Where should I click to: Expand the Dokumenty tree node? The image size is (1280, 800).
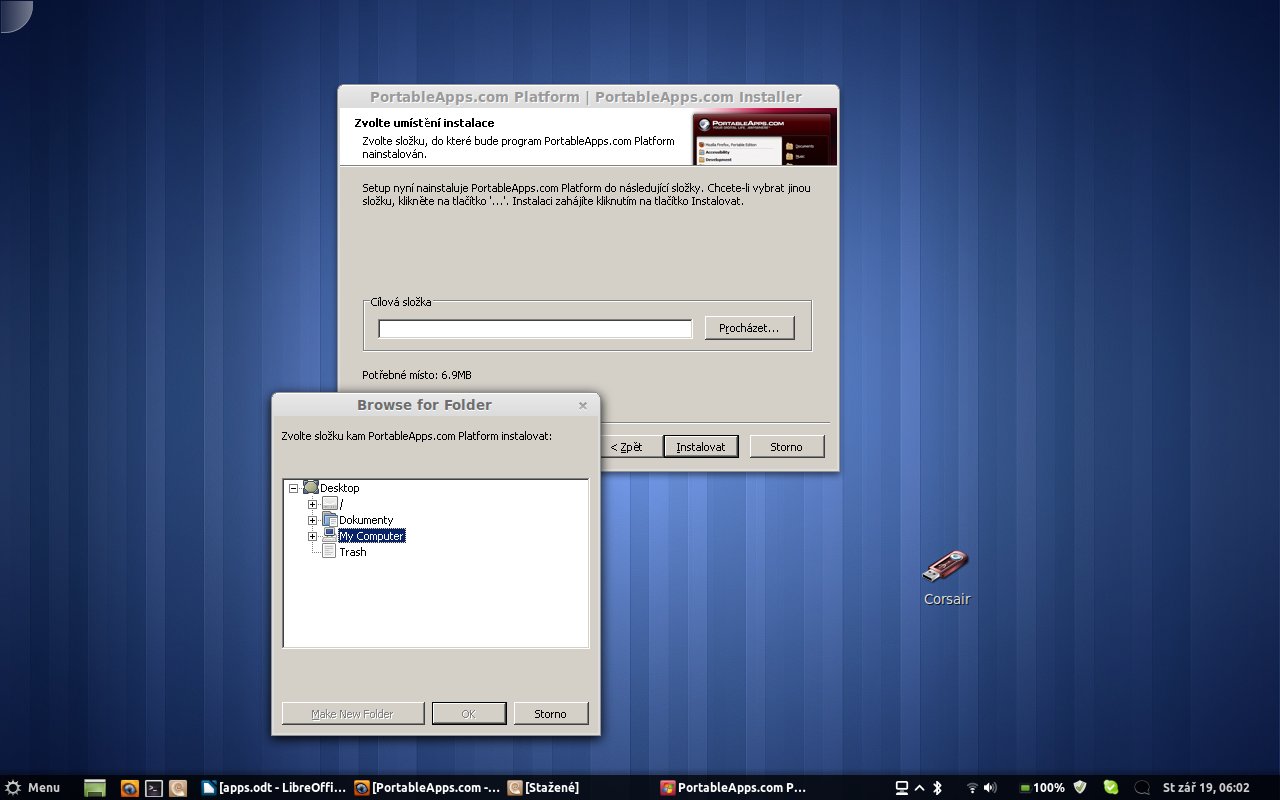pos(312,520)
